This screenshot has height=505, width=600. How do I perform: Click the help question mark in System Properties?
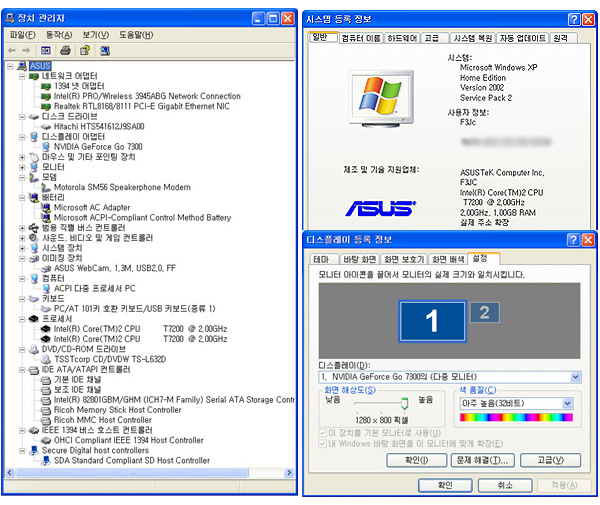[x=574, y=19]
